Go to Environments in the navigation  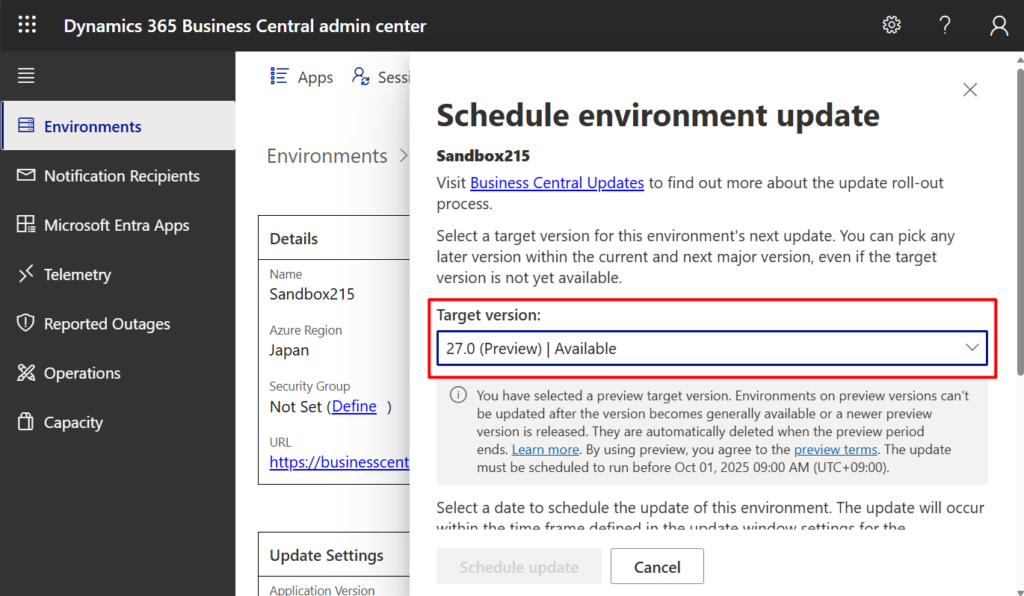[92, 127]
